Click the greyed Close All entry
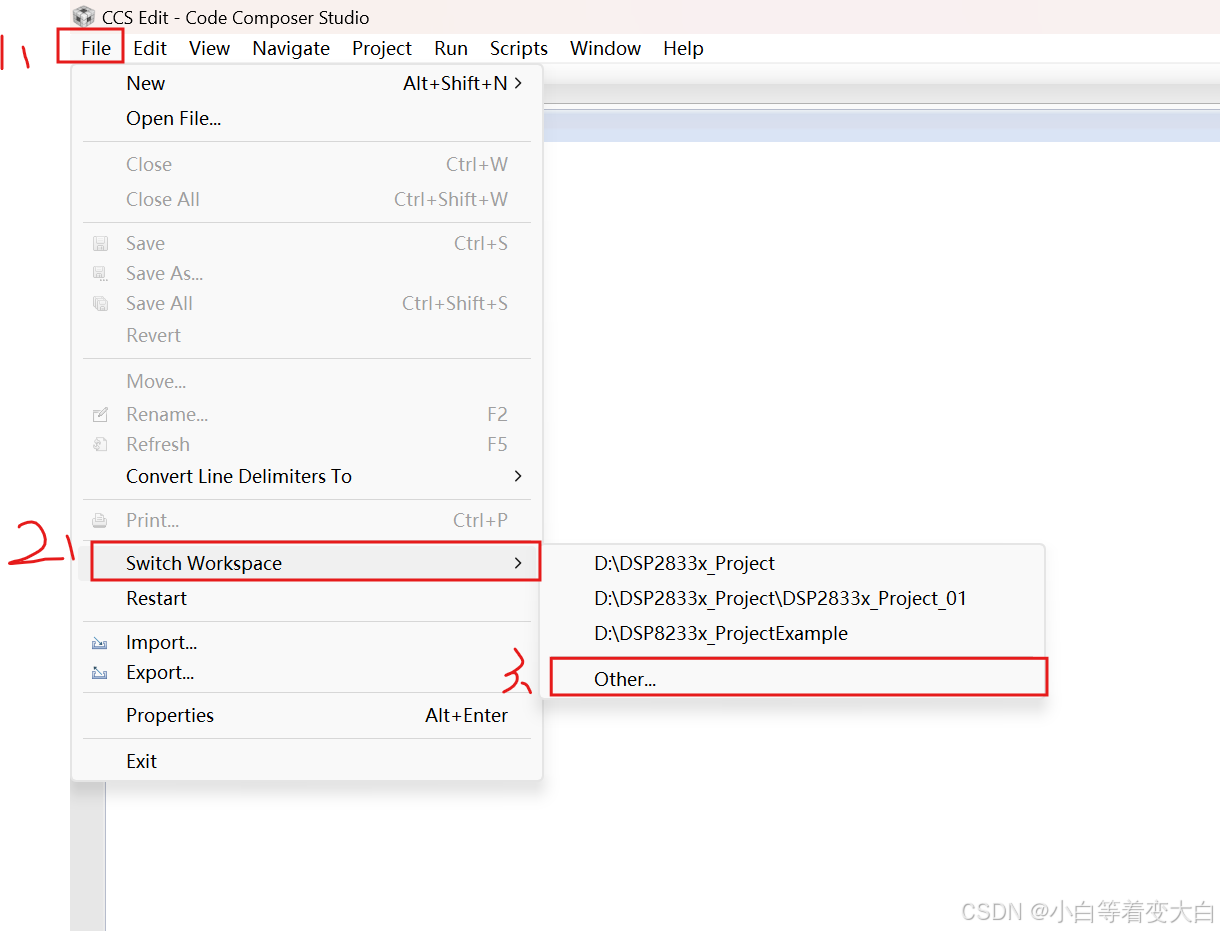The image size is (1220, 931). click(307, 200)
